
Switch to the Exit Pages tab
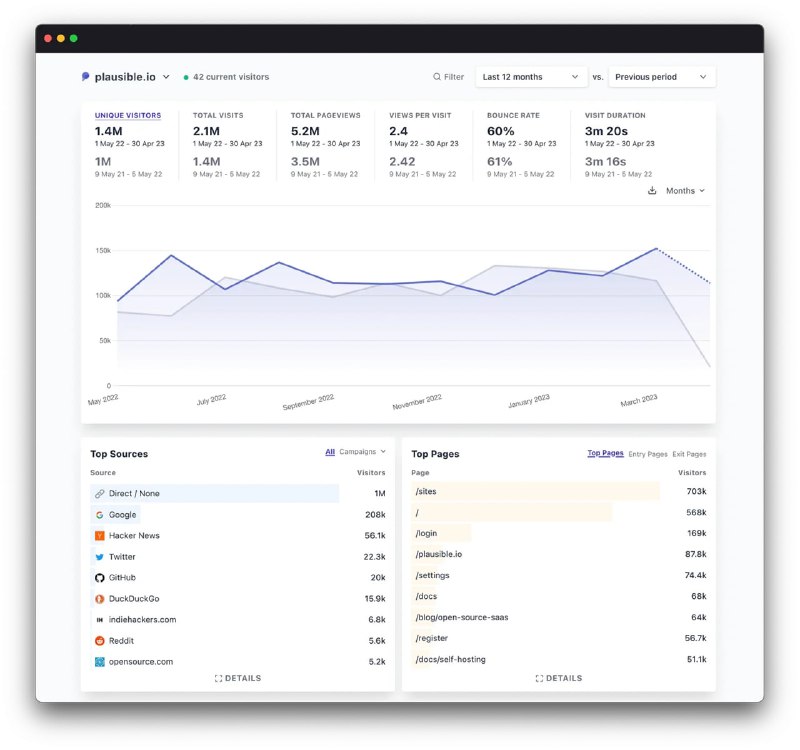point(689,454)
